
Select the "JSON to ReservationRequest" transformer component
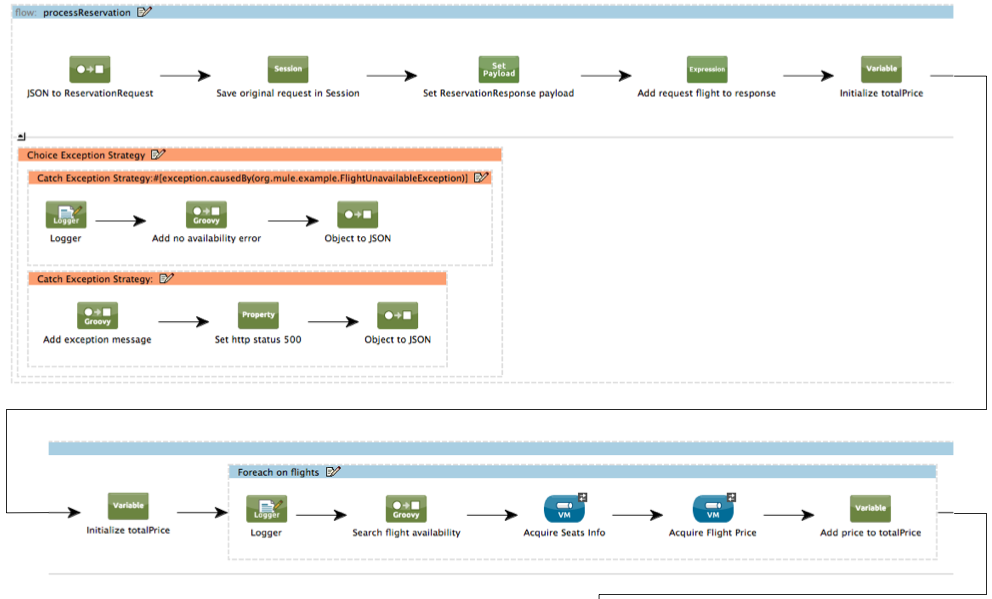click(x=88, y=68)
